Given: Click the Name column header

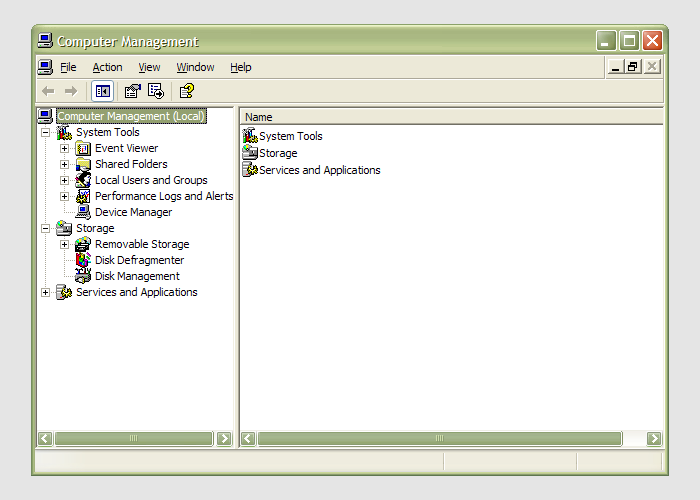Looking at the screenshot, I should [451, 117].
